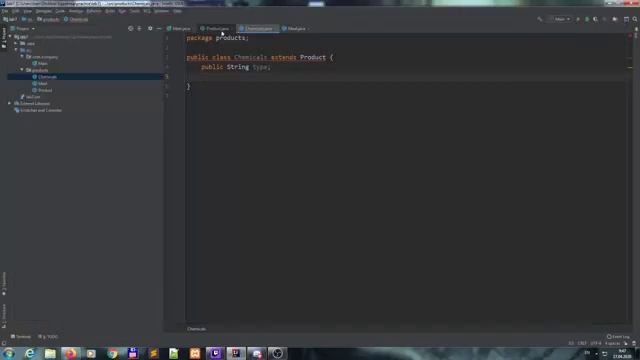This screenshot has width=640, height=360.
Task: Toggle the Favorites tool window side tab
Action: [x=4, y=283]
